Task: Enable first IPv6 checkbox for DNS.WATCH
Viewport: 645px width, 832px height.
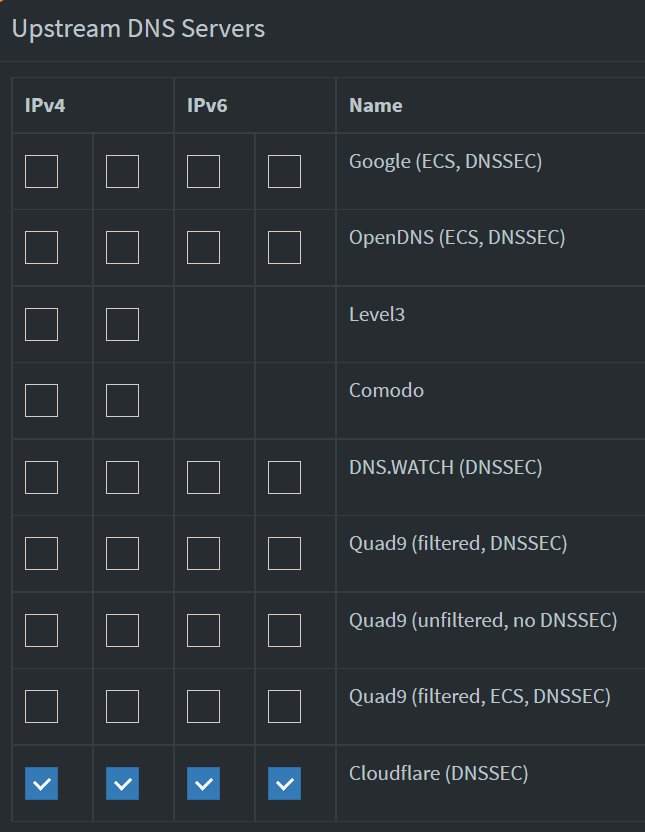Action: [x=203, y=477]
